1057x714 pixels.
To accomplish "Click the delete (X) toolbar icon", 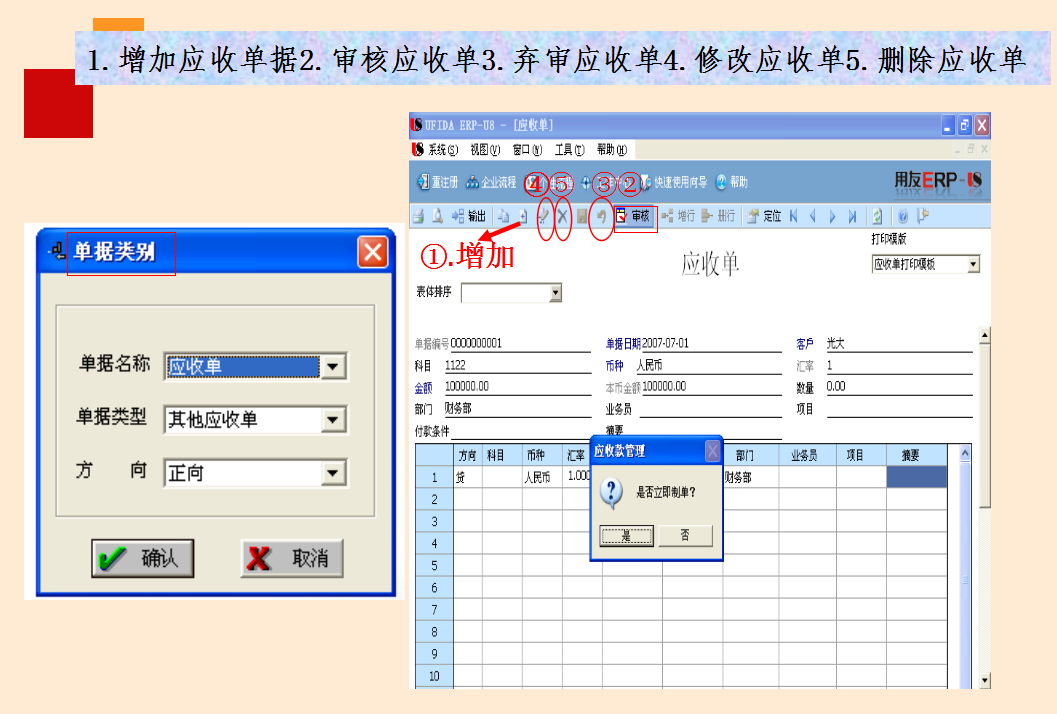I will [563, 216].
